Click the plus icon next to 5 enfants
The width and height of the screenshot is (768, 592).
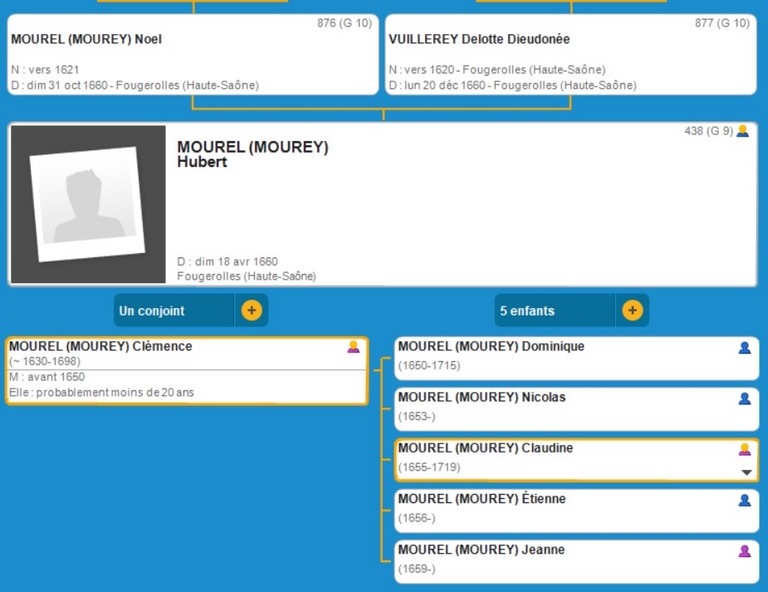(x=632, y=310)
